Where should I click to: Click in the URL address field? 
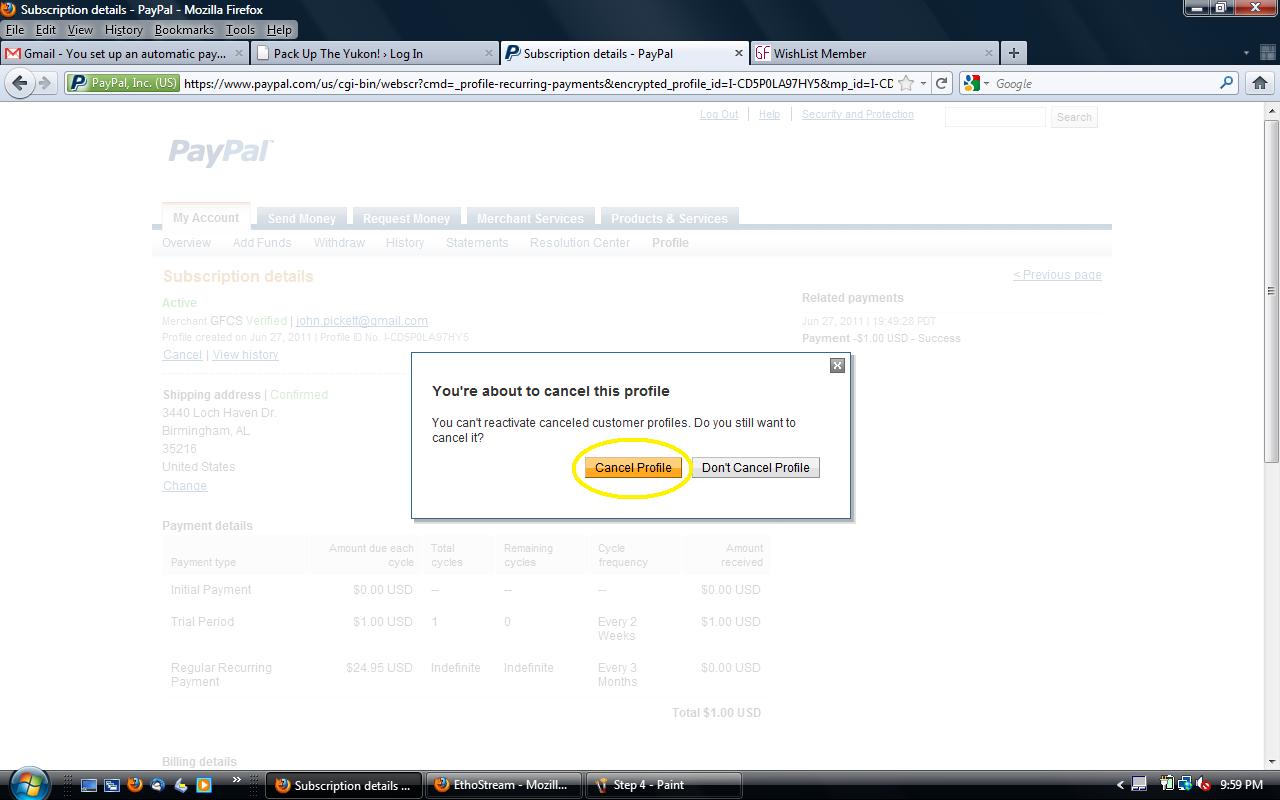click(538, 83)
